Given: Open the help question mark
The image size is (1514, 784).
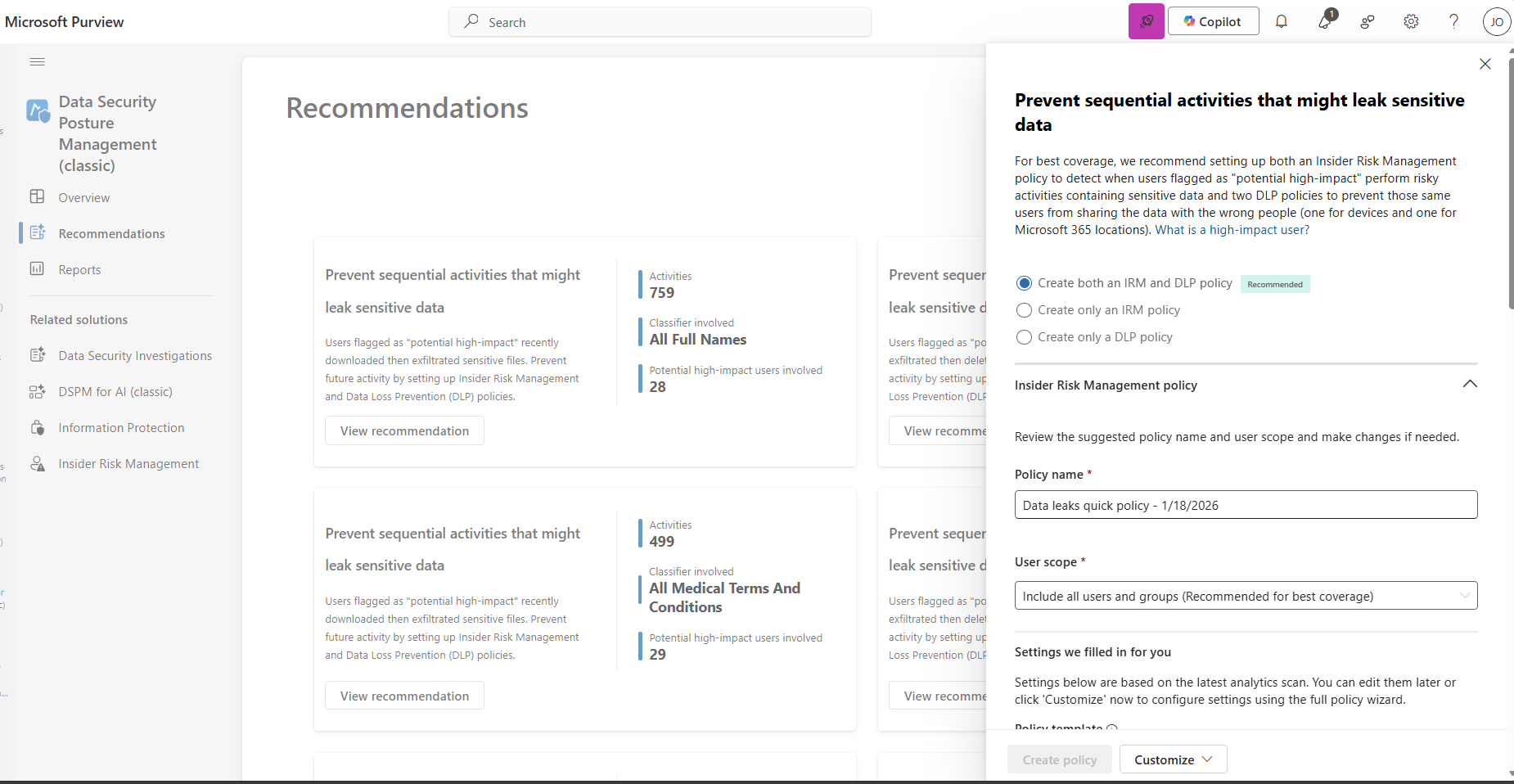Looking at the screenshot, I should (1453, 21).
